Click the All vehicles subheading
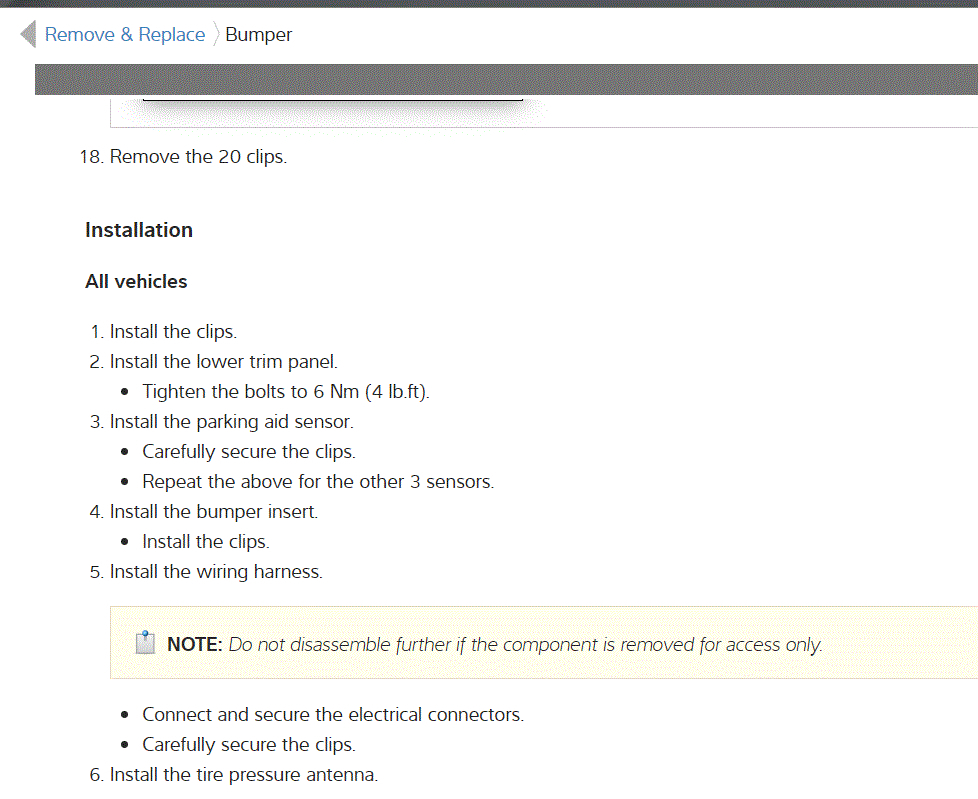This screenshot has width=978, height=799. (136, 282)
